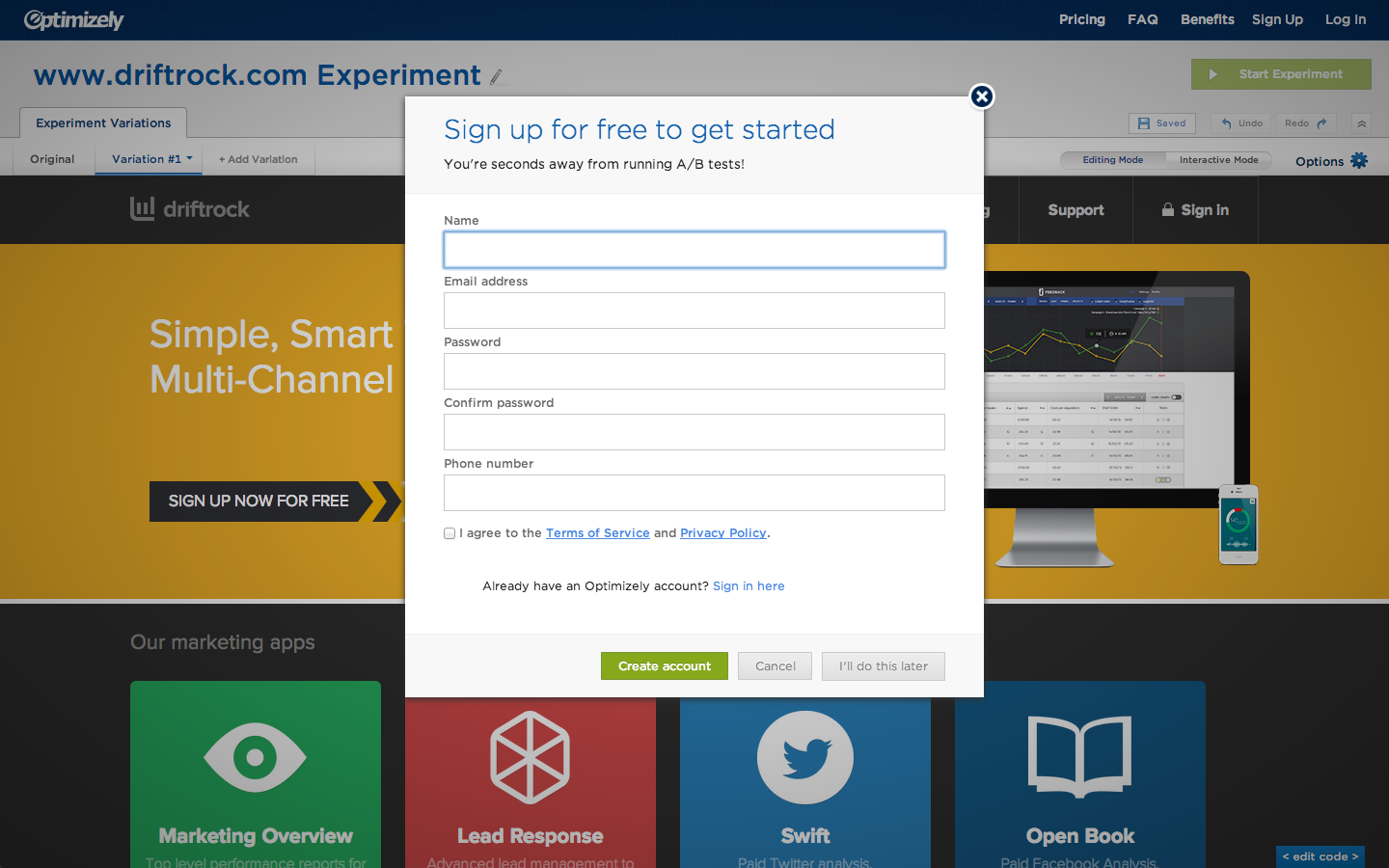Click the Start Experiment button
This screenshot has width=1389, height=868.
1281,74
